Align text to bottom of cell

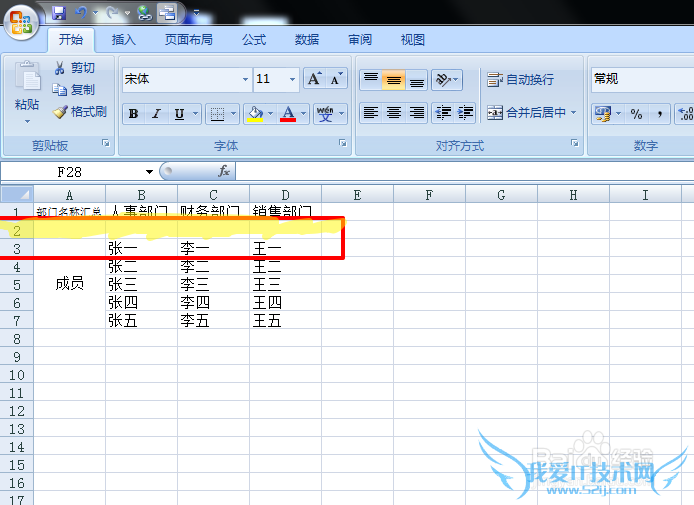(416, 80)
